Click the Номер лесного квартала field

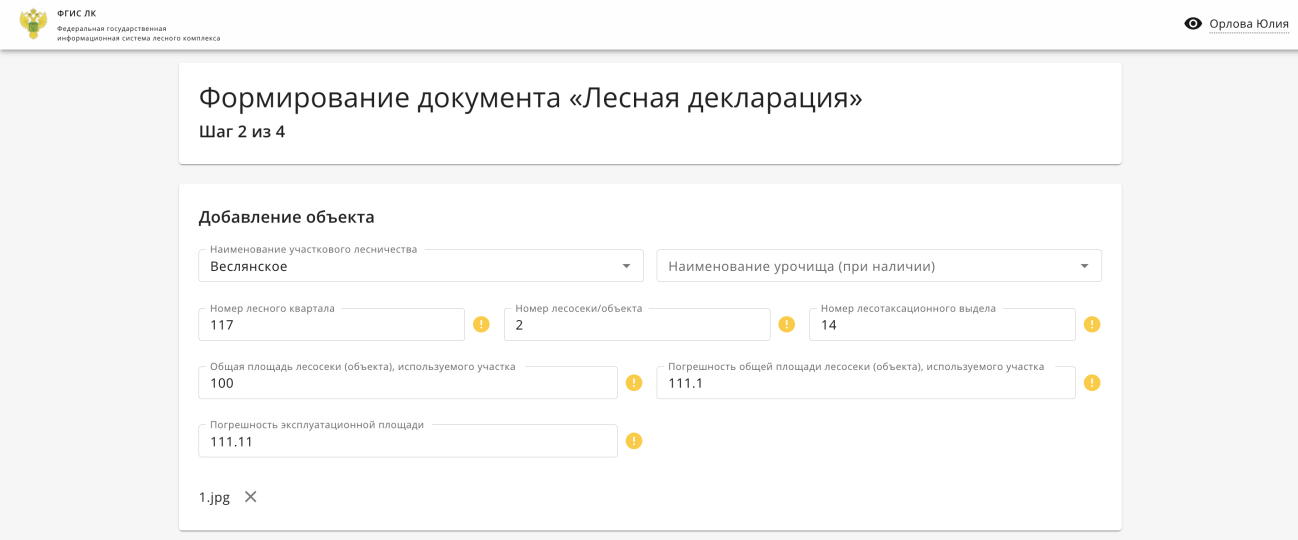tap(331, 324)
